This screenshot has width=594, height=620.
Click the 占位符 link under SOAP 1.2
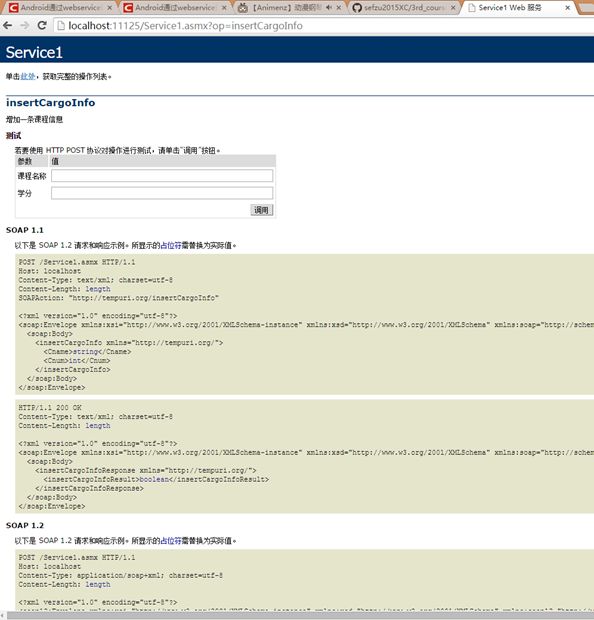(x=170, y=541)
